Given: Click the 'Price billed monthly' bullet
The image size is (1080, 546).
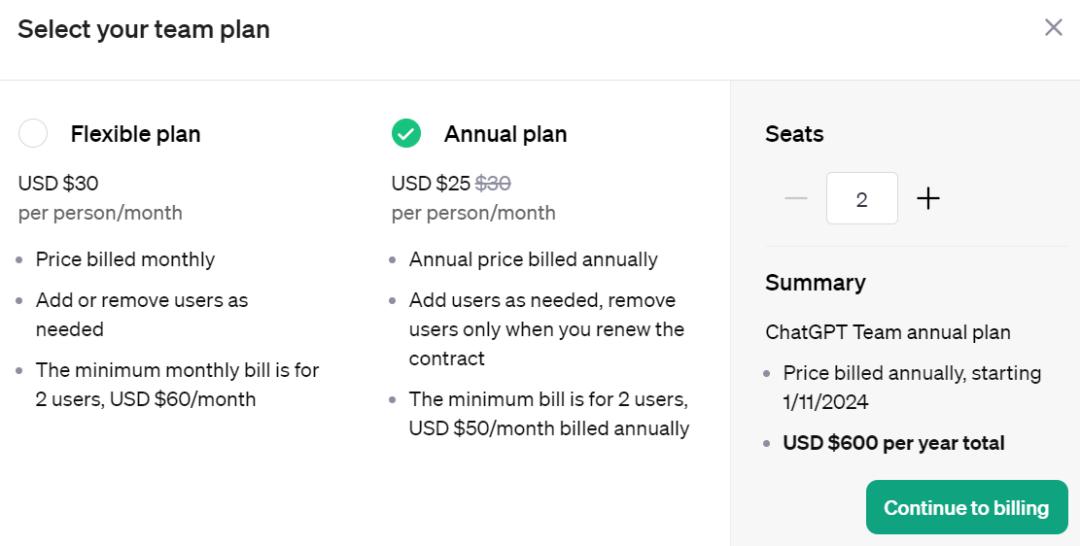Looking at the screenshot, I should pos(125,259).
